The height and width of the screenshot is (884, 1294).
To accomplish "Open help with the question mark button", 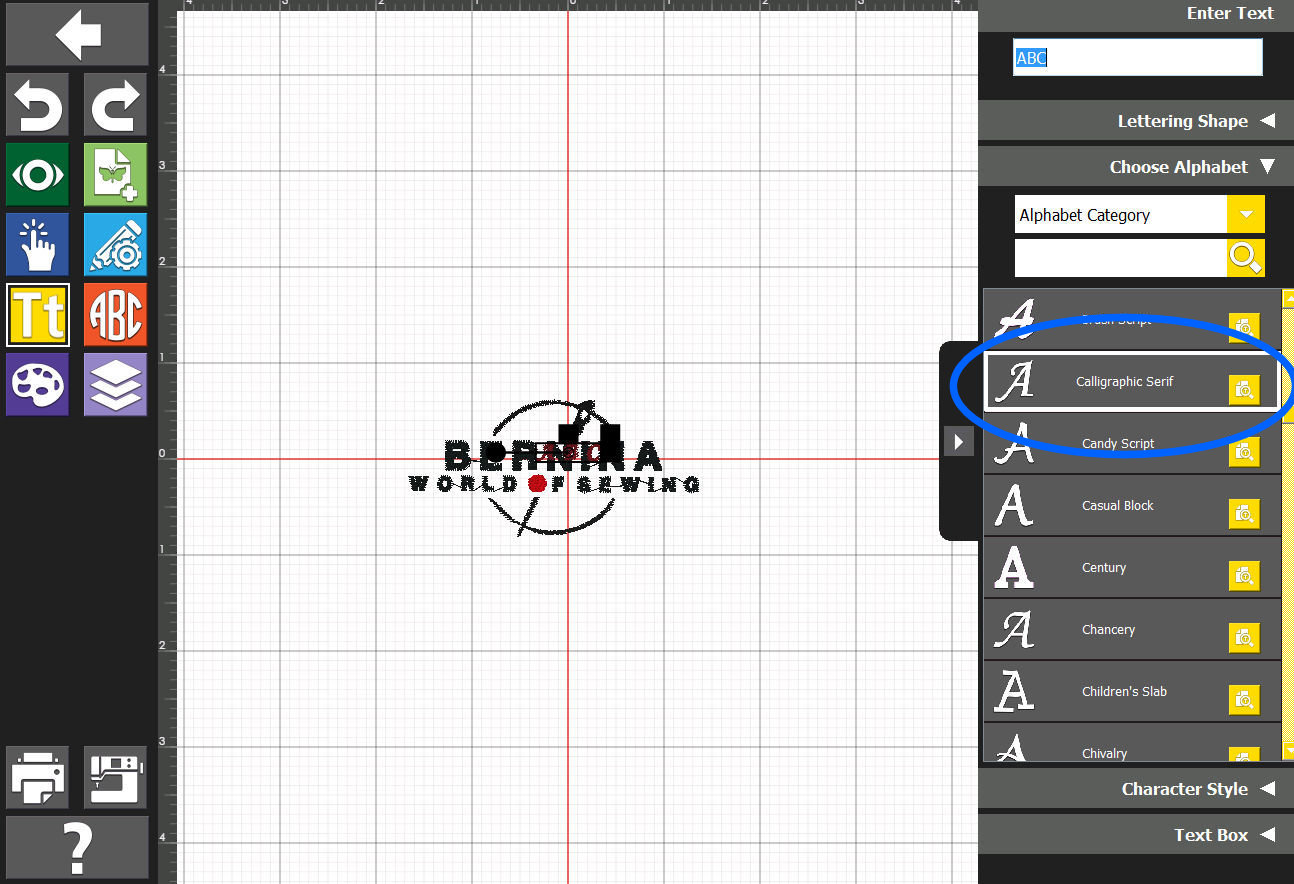I will 77,847.
